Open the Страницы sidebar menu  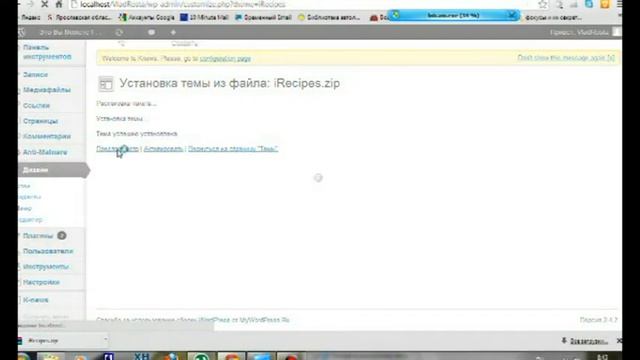tap(40, 121)
